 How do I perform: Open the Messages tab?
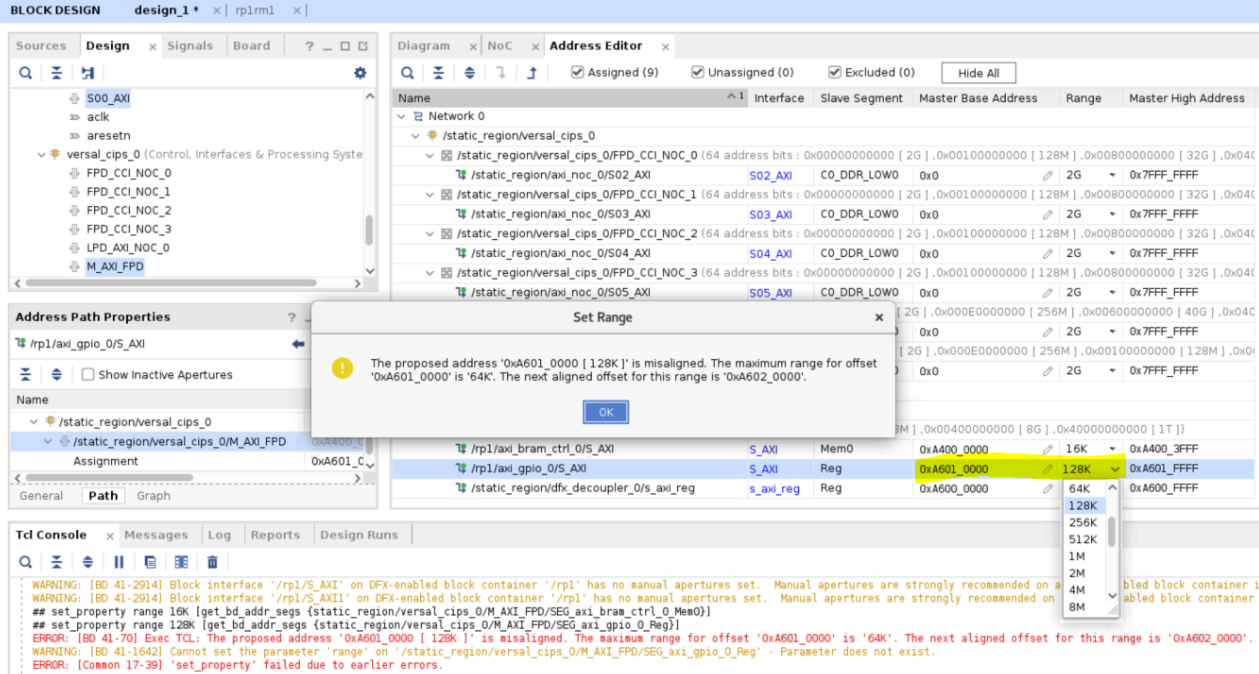pos(155,535)
